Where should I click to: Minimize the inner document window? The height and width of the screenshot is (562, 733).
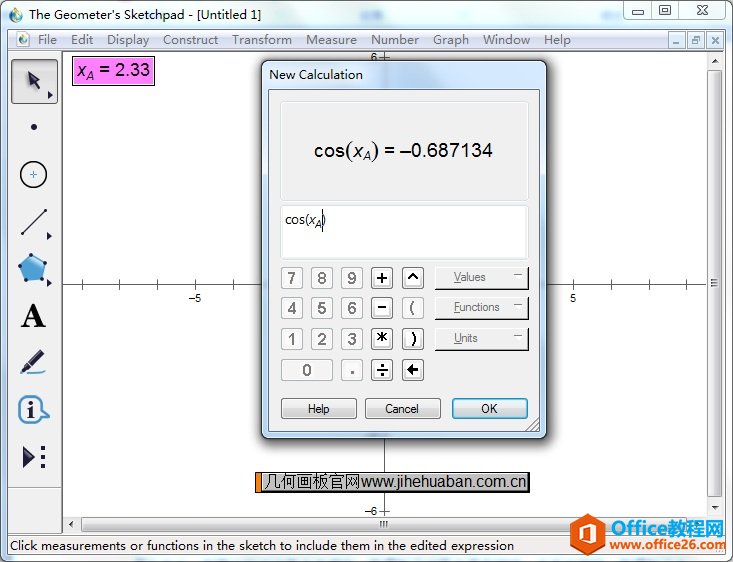(676, 41)
